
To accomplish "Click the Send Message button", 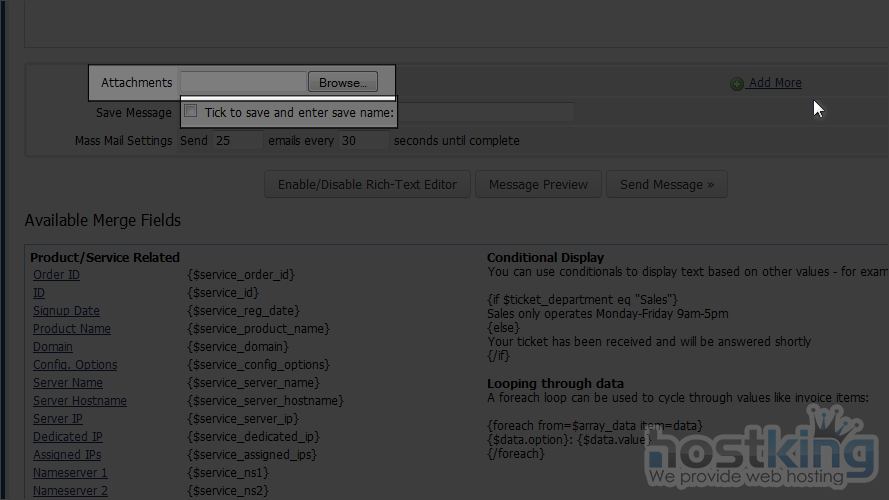I will pyautogui.click(x=666, y=184).
